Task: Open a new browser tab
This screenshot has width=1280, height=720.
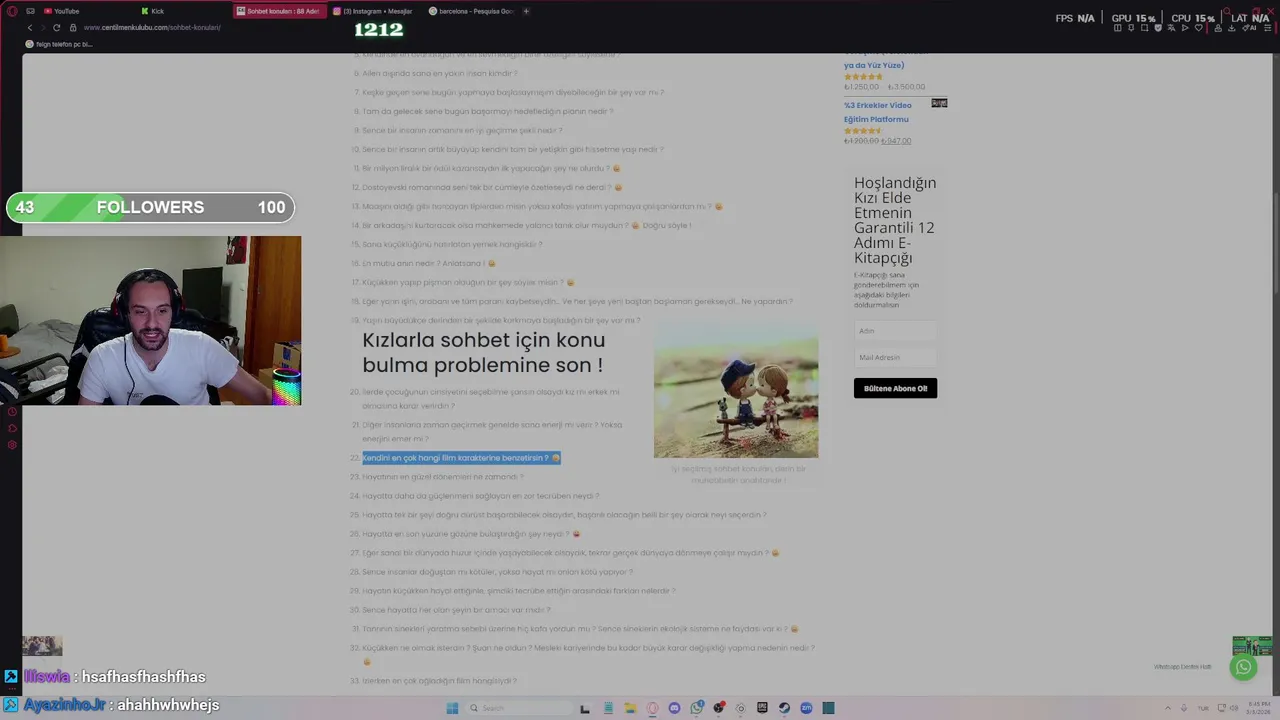Action: (x=526, y=11)
